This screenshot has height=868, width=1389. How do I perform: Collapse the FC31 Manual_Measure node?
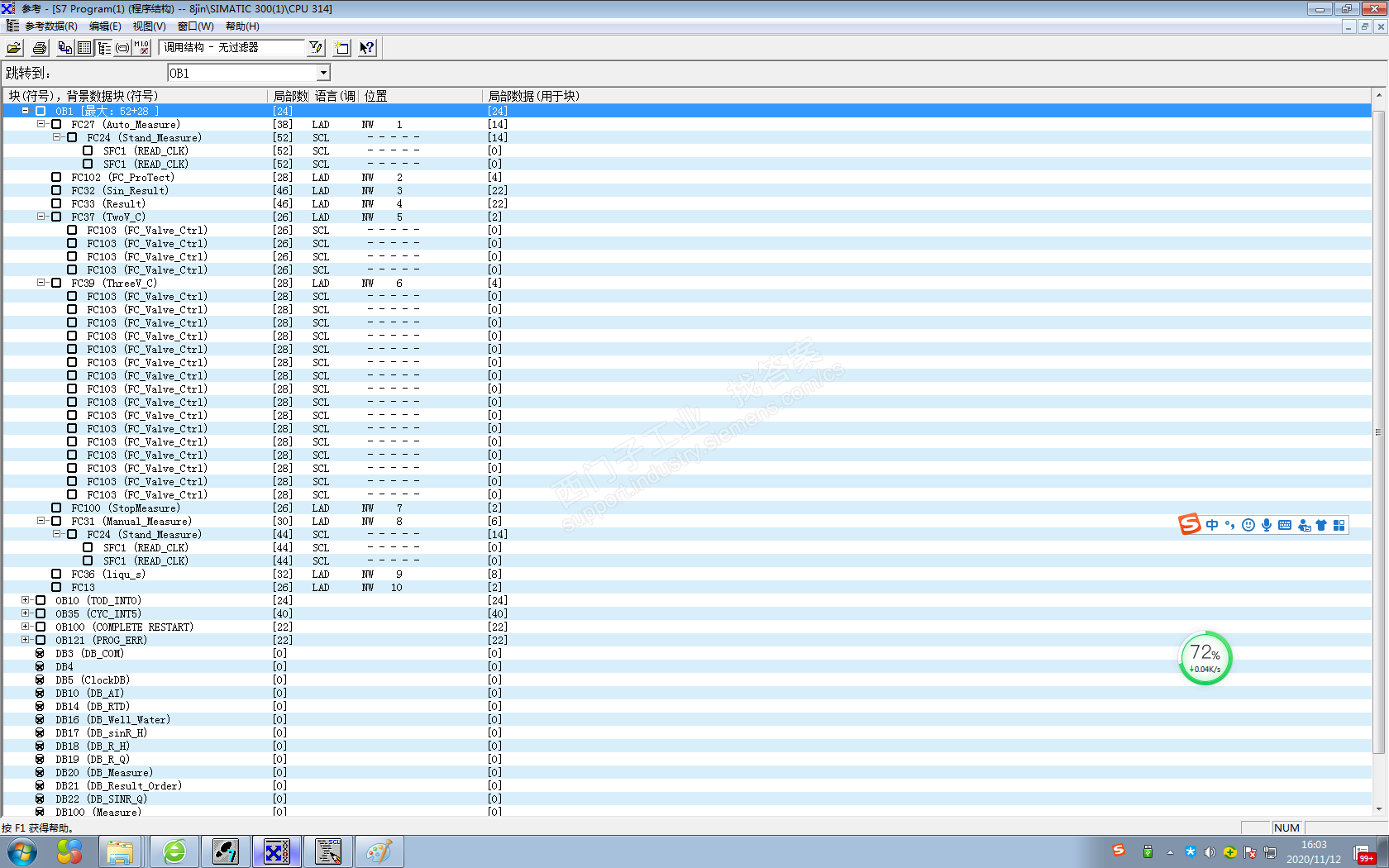pyautogui.click(x=41, y=521)
